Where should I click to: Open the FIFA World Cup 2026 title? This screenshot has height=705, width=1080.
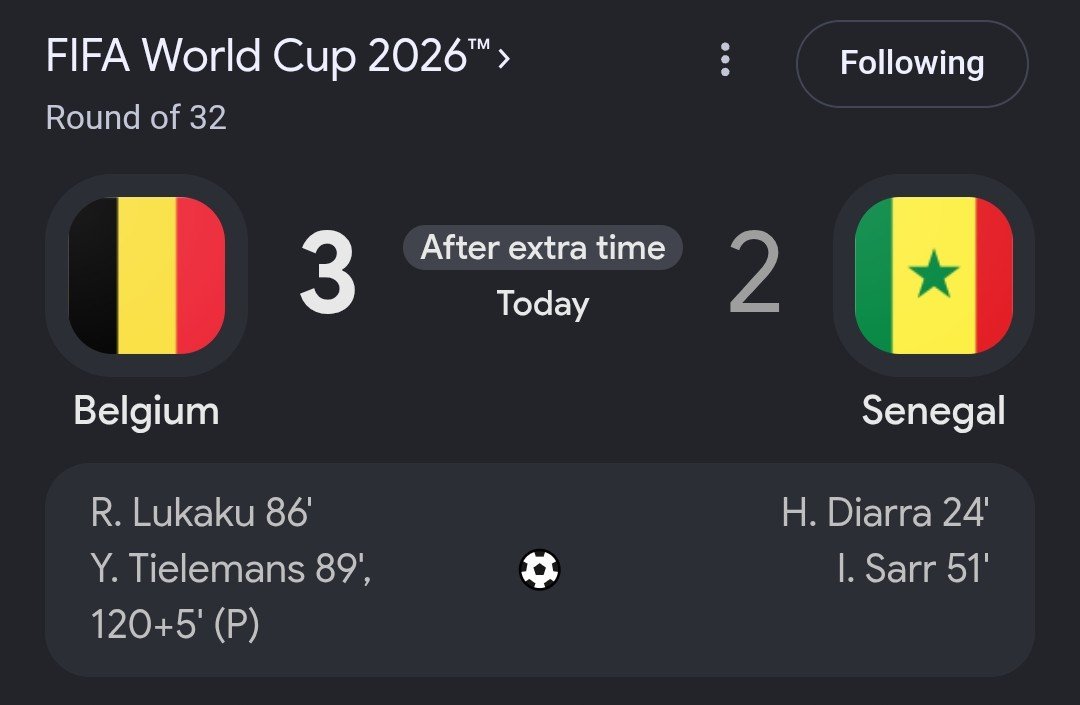268,56
